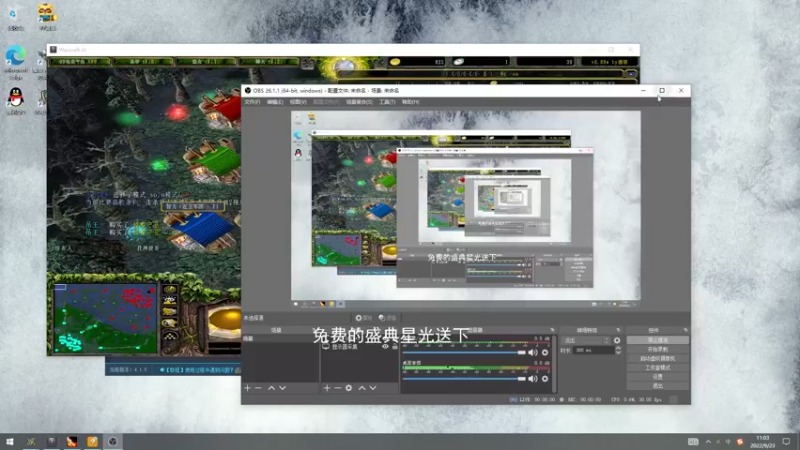
Task: Open the 视图(V) menu in OBS
Action: point(298,102)
